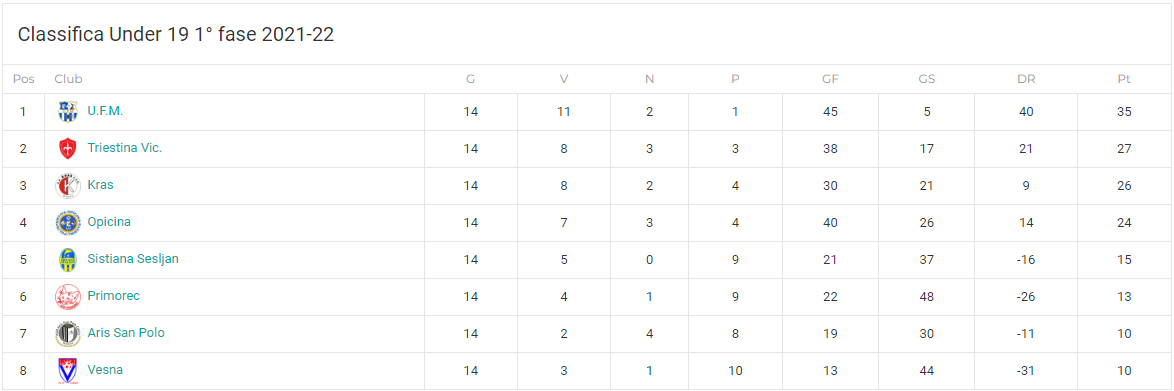This screenshot has width=1174, height=391.
Task: Follow the Kras club name link
Action: pos(100,184)
